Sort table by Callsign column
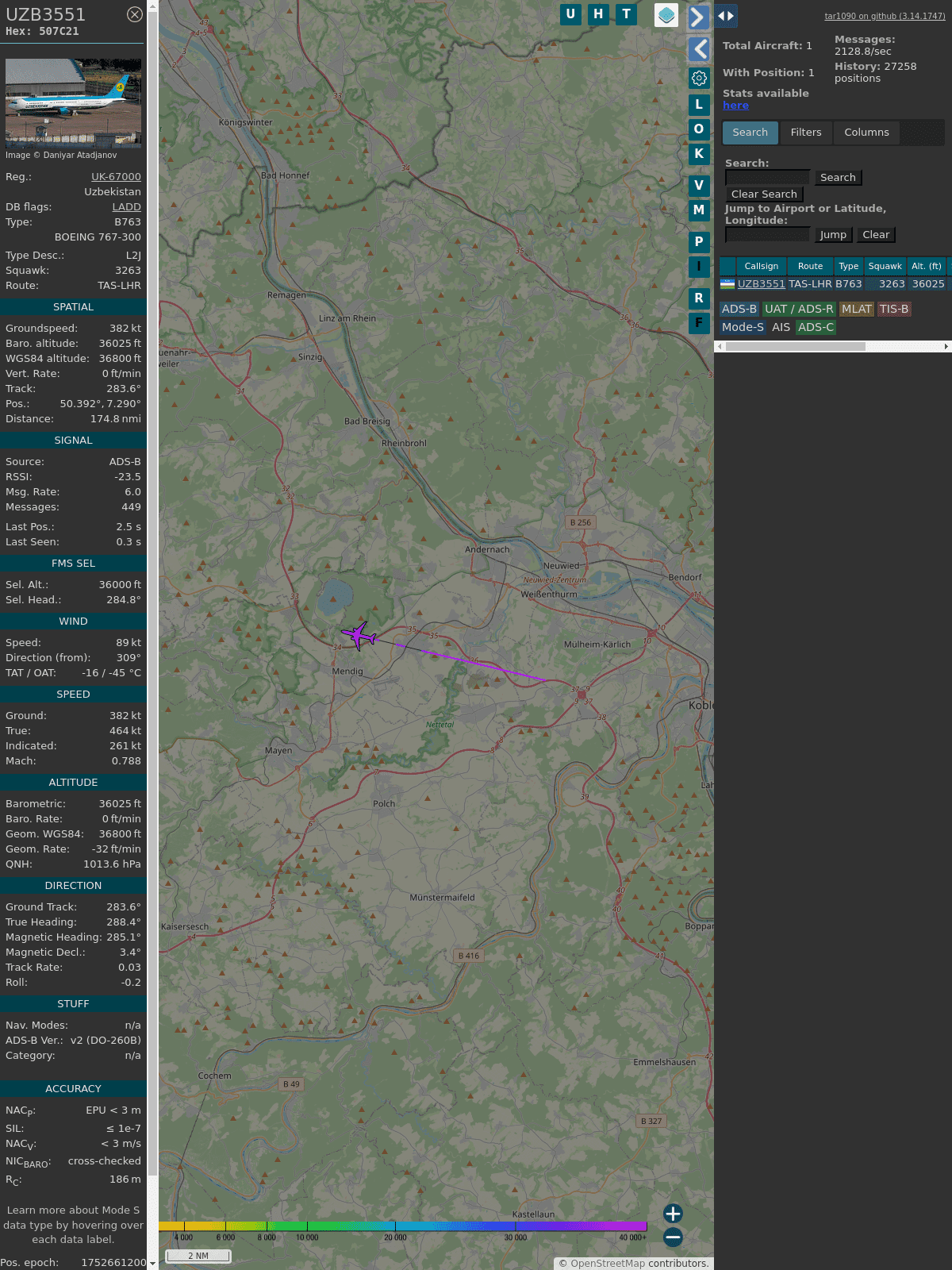The image size is (952, 1270). pyautogui.click(x=761, y=266)
